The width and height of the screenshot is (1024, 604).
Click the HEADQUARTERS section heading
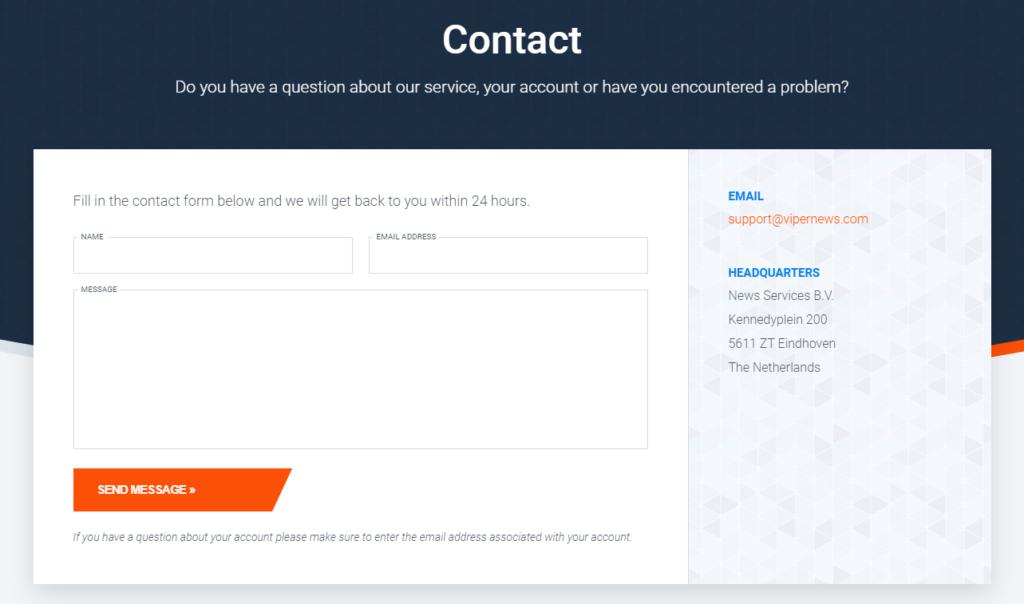coord(774,272)
